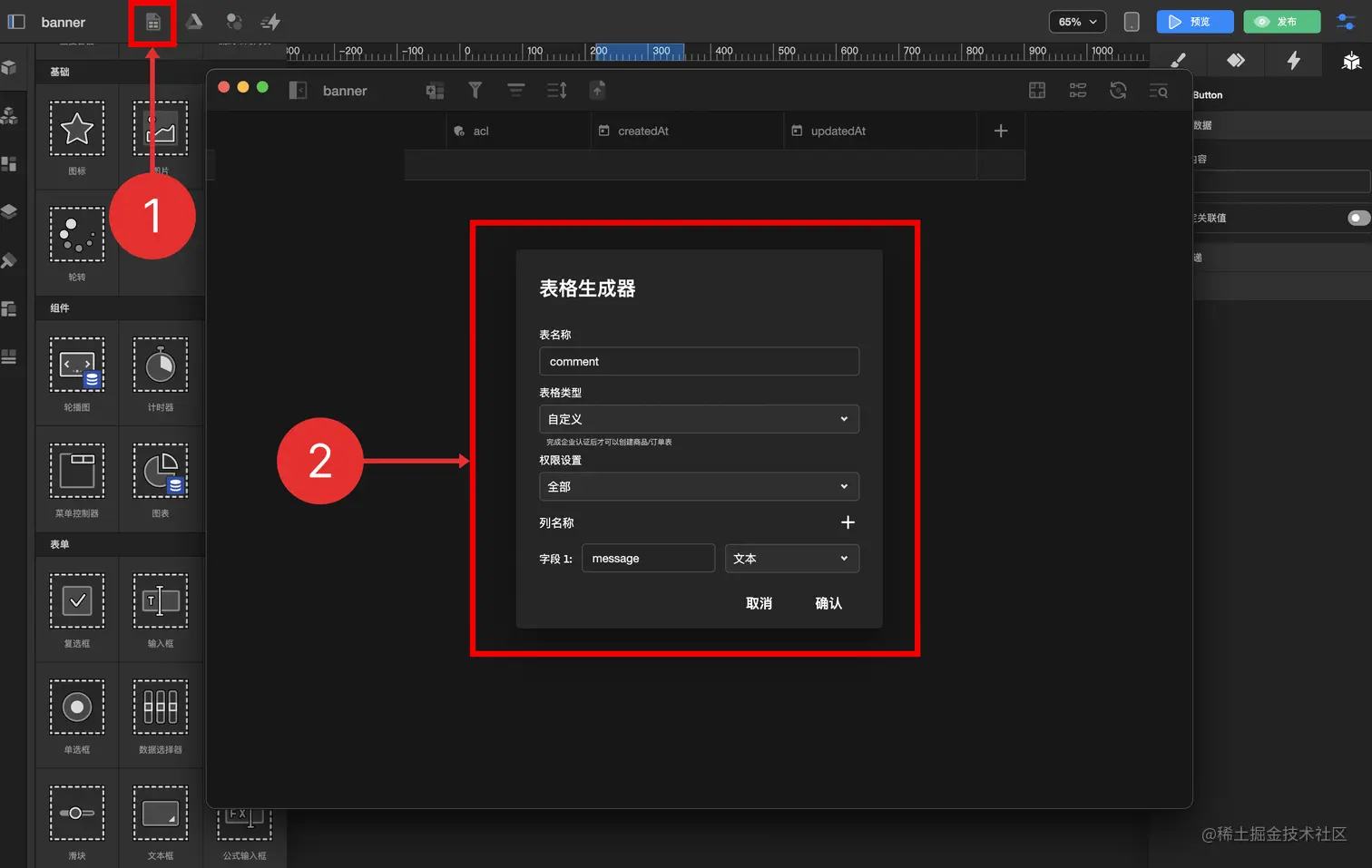1372x868 pixels.
Task: Click the export upload icon in table window
Action: pyautogui.click(x=597, y=90)
